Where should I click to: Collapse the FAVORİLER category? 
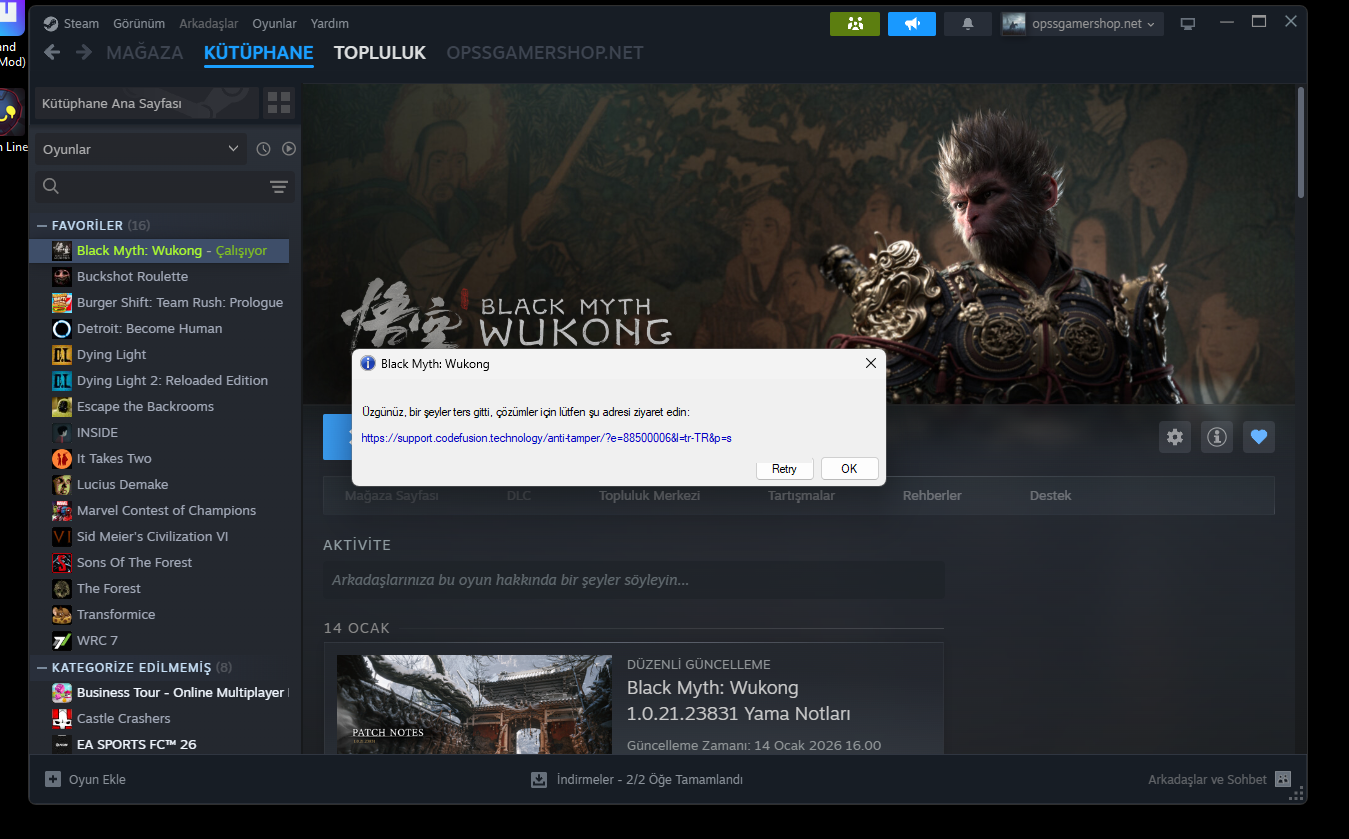click(x=42, y=226)
